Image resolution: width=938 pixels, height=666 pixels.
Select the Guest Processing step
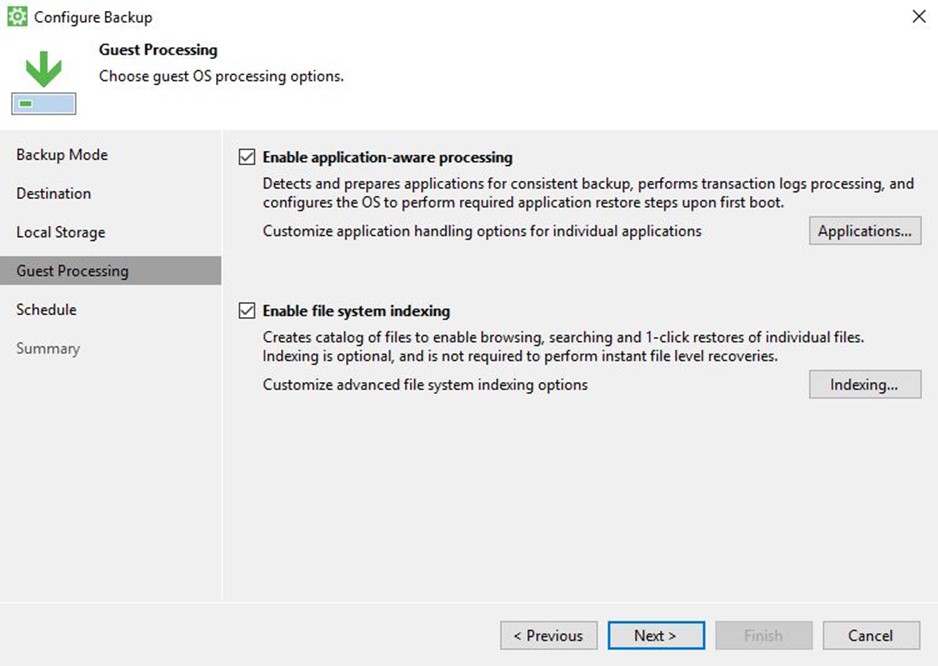coord(111,270)
